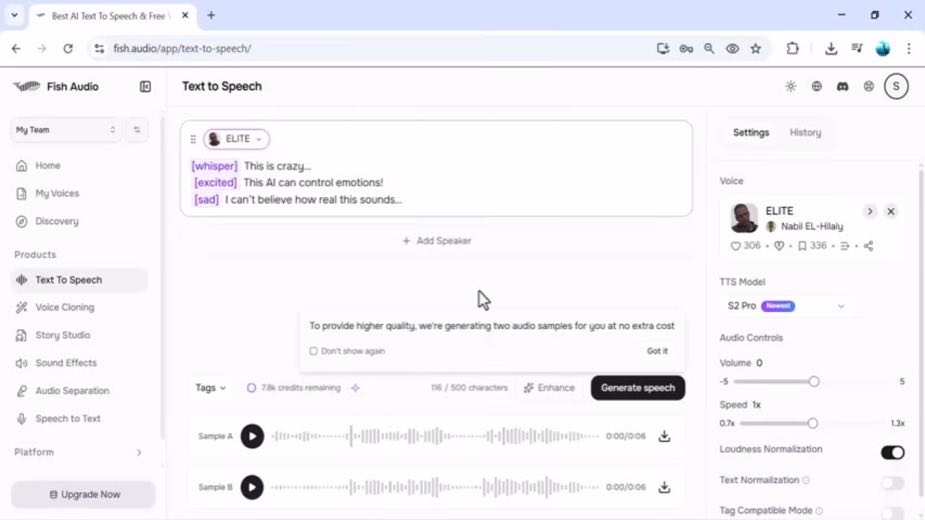This screenshot has width=925, height=520.
Task: Click the Volume slider handle
Action: tap(814, 381)
